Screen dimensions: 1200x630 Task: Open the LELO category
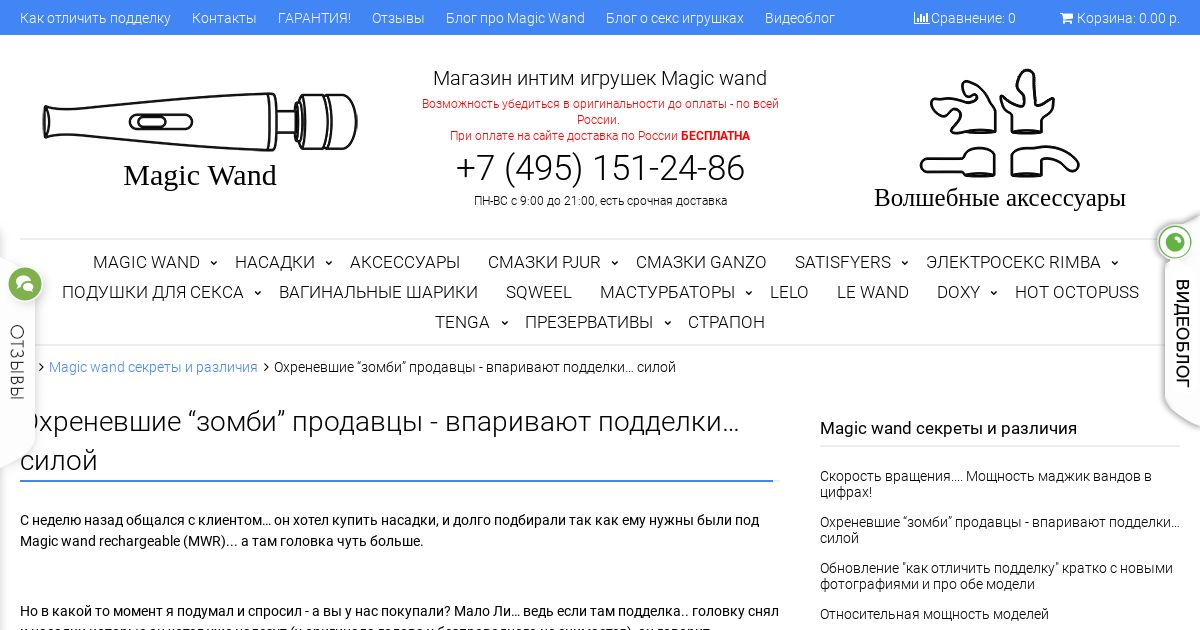point(789,292)
